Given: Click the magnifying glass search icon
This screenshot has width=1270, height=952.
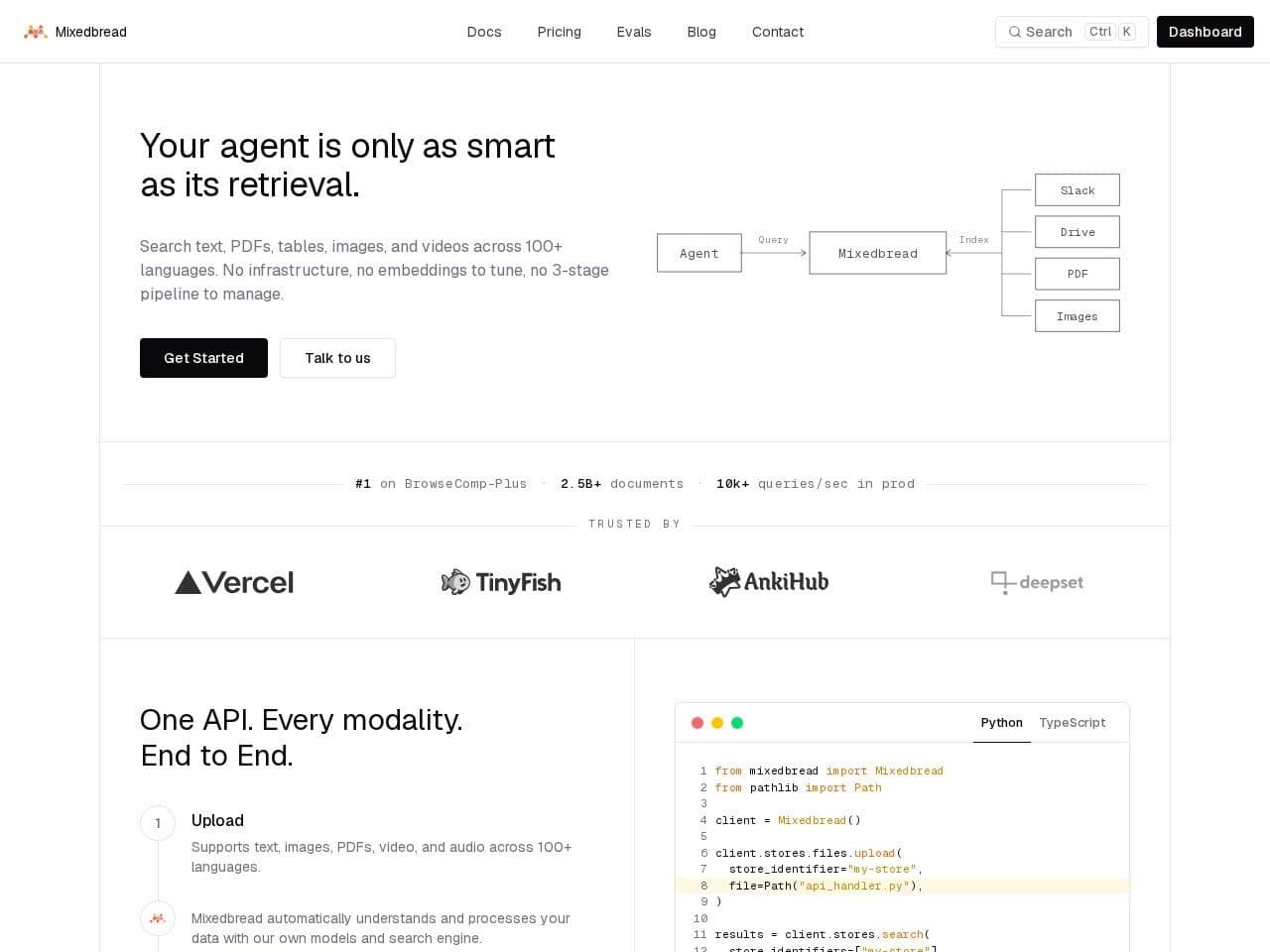Looking at the screenshot, I should [1015, 32].
